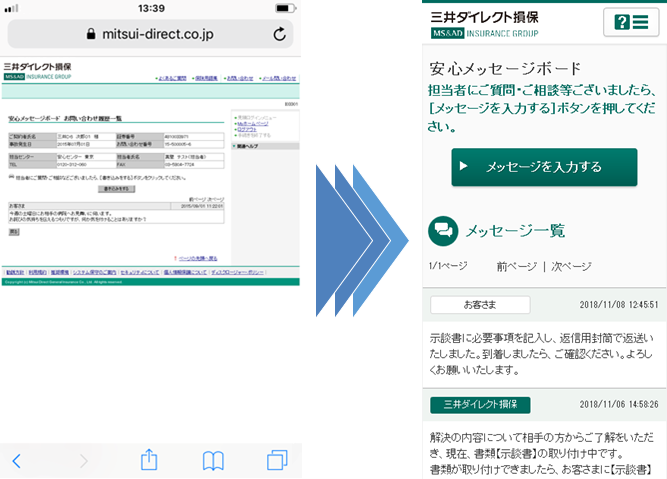Viewport: 667px width, 479px height.
Task: Tap the green 三井ダイレクト損保 sender label
Action: tap(480, 405)
